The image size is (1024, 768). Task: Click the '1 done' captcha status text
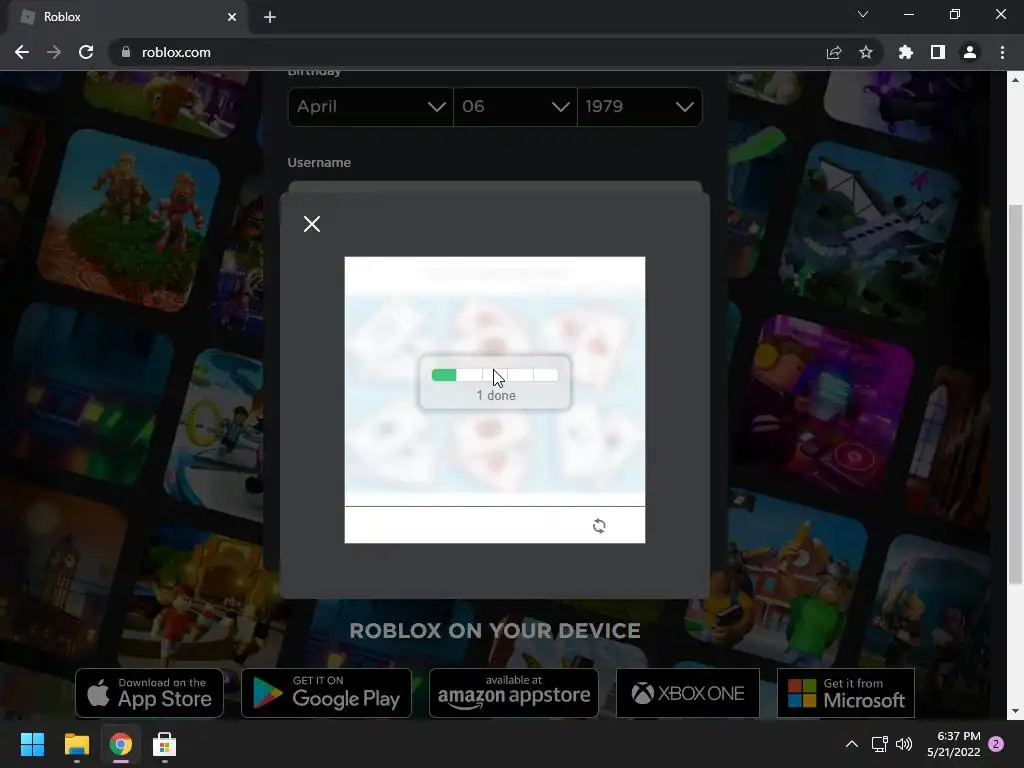tap(496, 395)
